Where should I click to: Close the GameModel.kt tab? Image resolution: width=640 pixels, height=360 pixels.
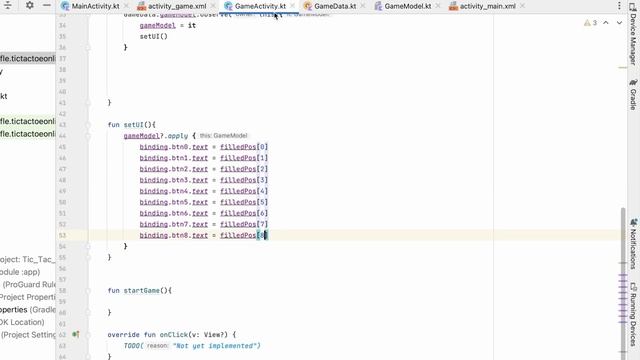438,6
